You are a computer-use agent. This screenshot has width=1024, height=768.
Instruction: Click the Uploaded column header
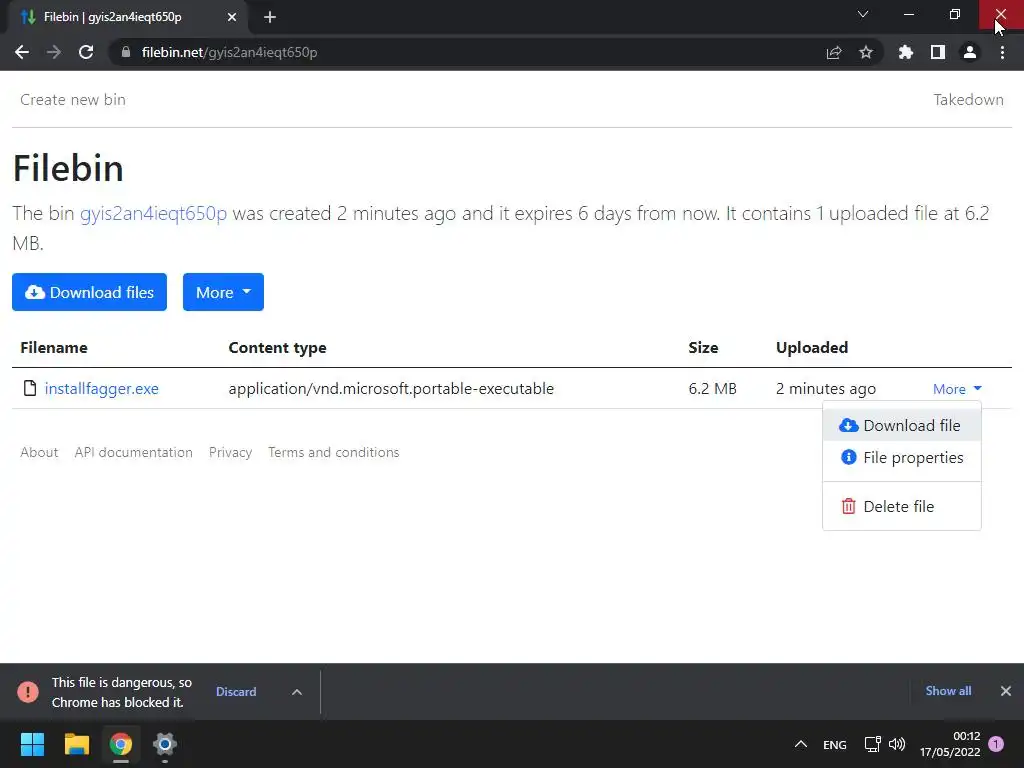coord(812,347)
